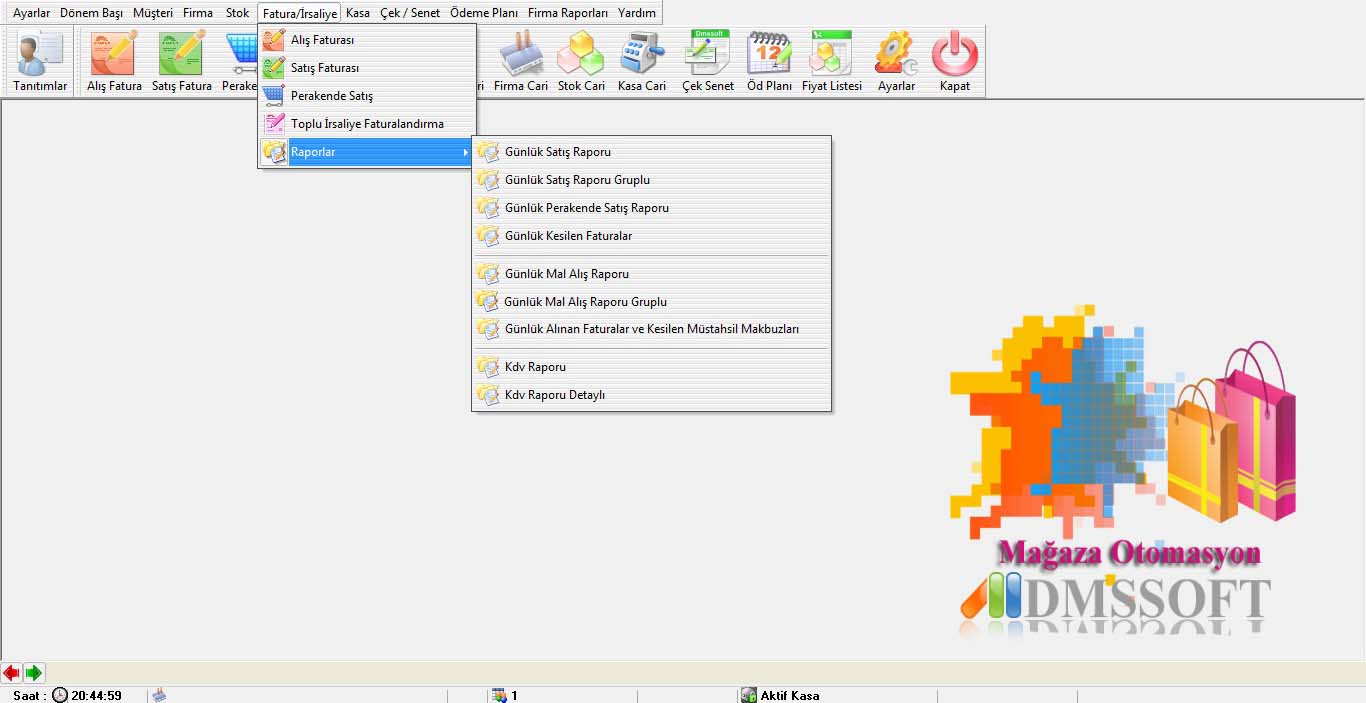Click the green right arrow button

[x=34, y=673]
